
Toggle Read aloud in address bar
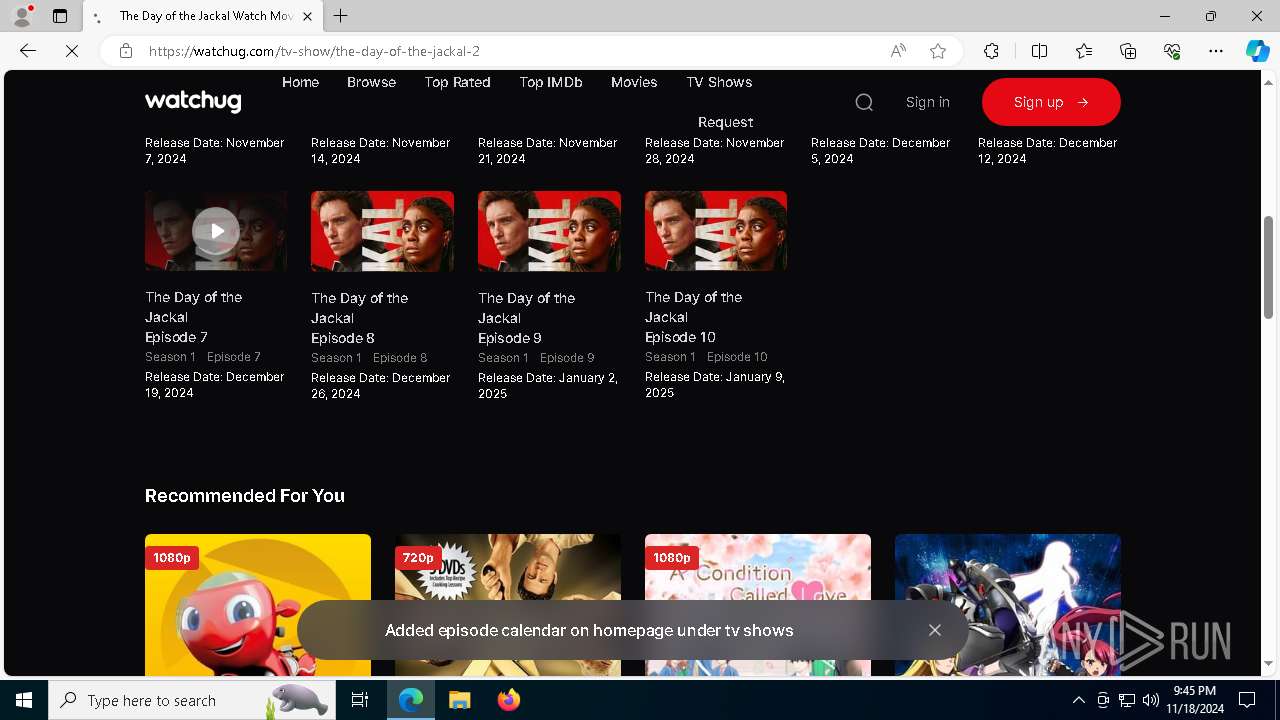898,51
